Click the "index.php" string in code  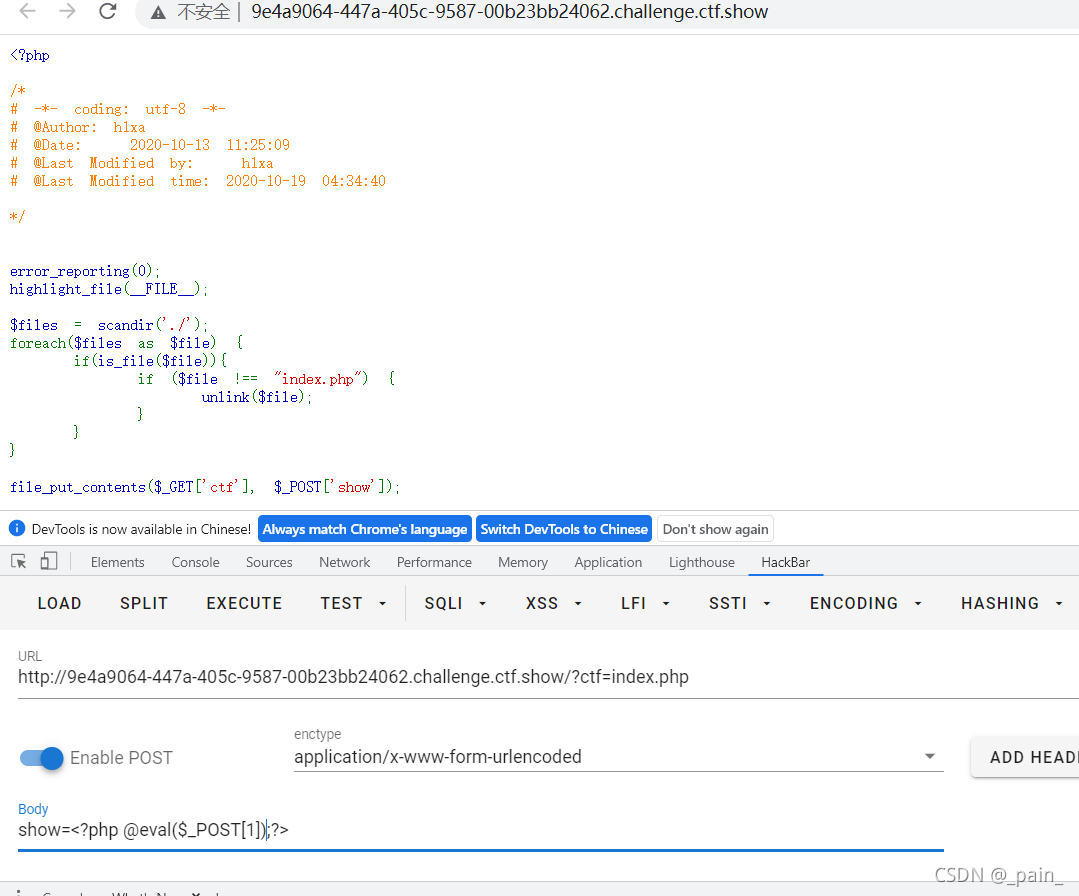(317, 379)
